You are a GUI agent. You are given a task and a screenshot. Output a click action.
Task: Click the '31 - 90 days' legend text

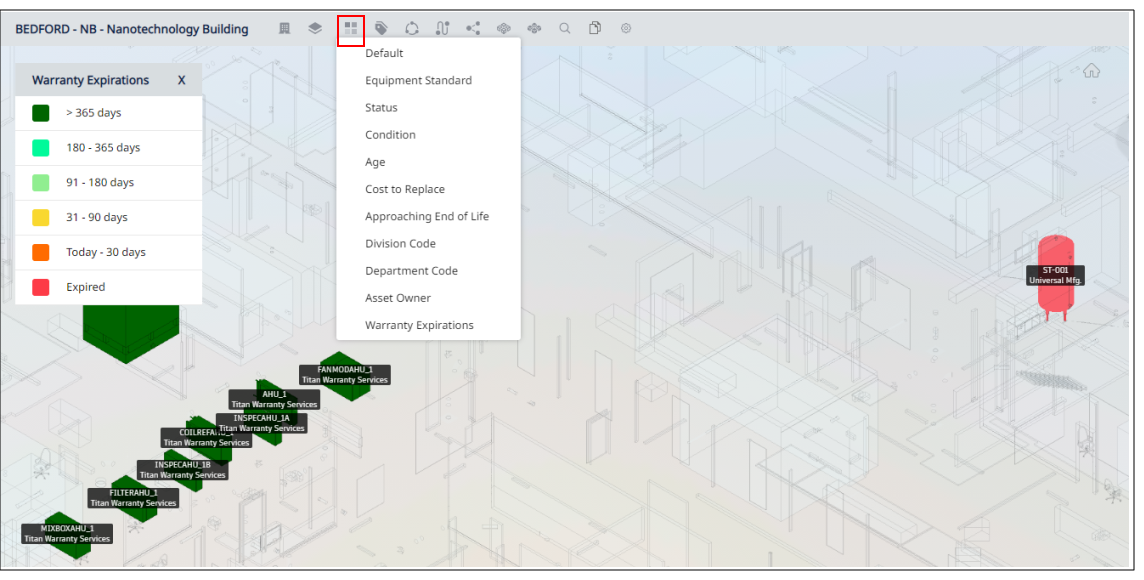pyautogui.click(x=96, y=217)
